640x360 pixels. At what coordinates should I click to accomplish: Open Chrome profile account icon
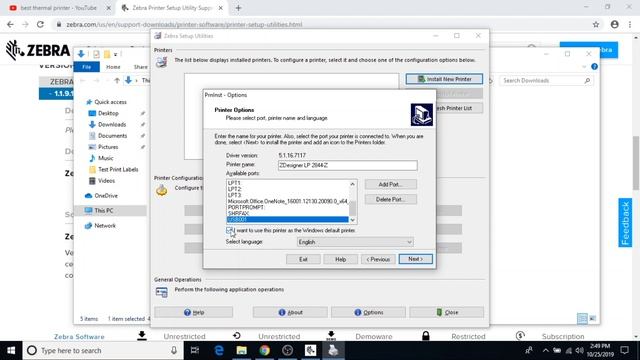[615, 24]
